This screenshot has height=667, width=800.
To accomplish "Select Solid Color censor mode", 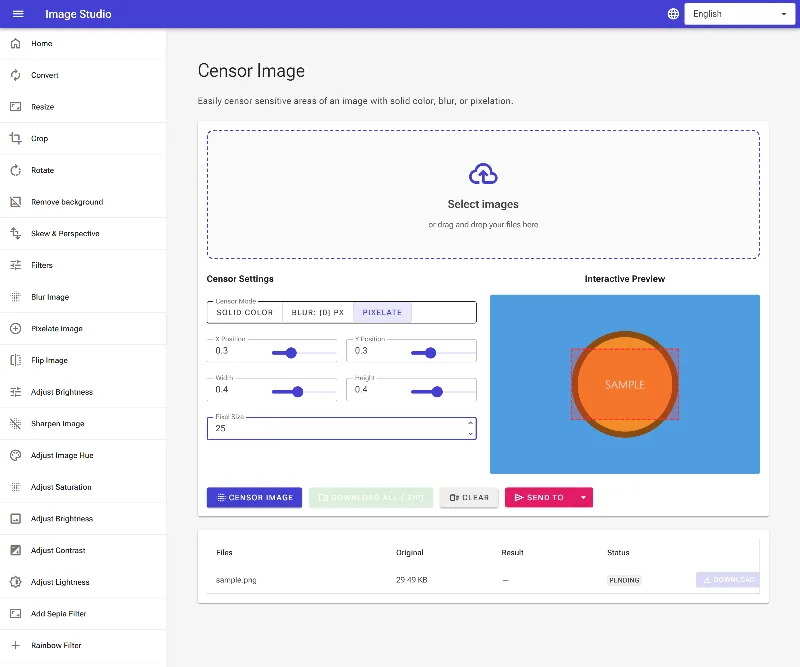I will (244, 312).
